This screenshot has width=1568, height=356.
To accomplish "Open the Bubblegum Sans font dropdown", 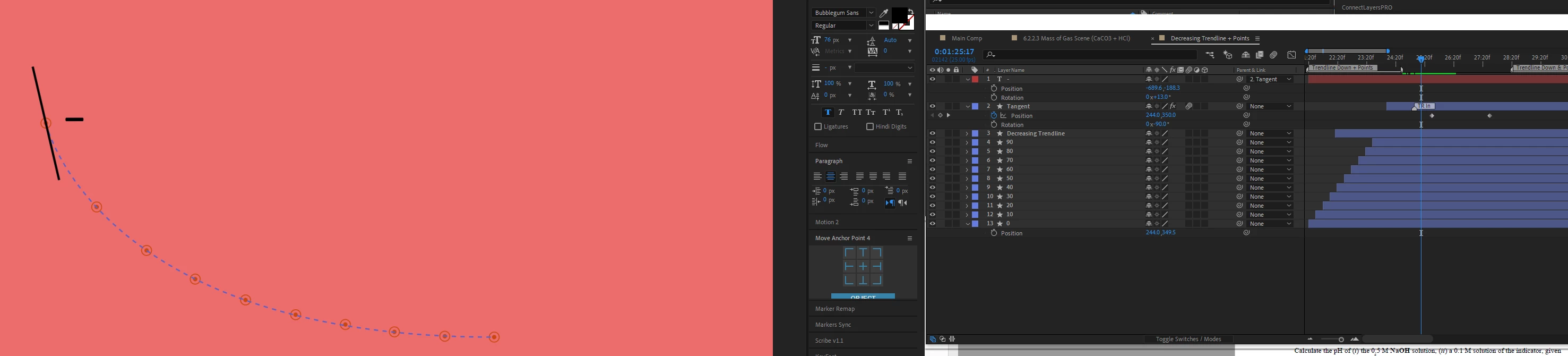I will click(x=843, y=13).
